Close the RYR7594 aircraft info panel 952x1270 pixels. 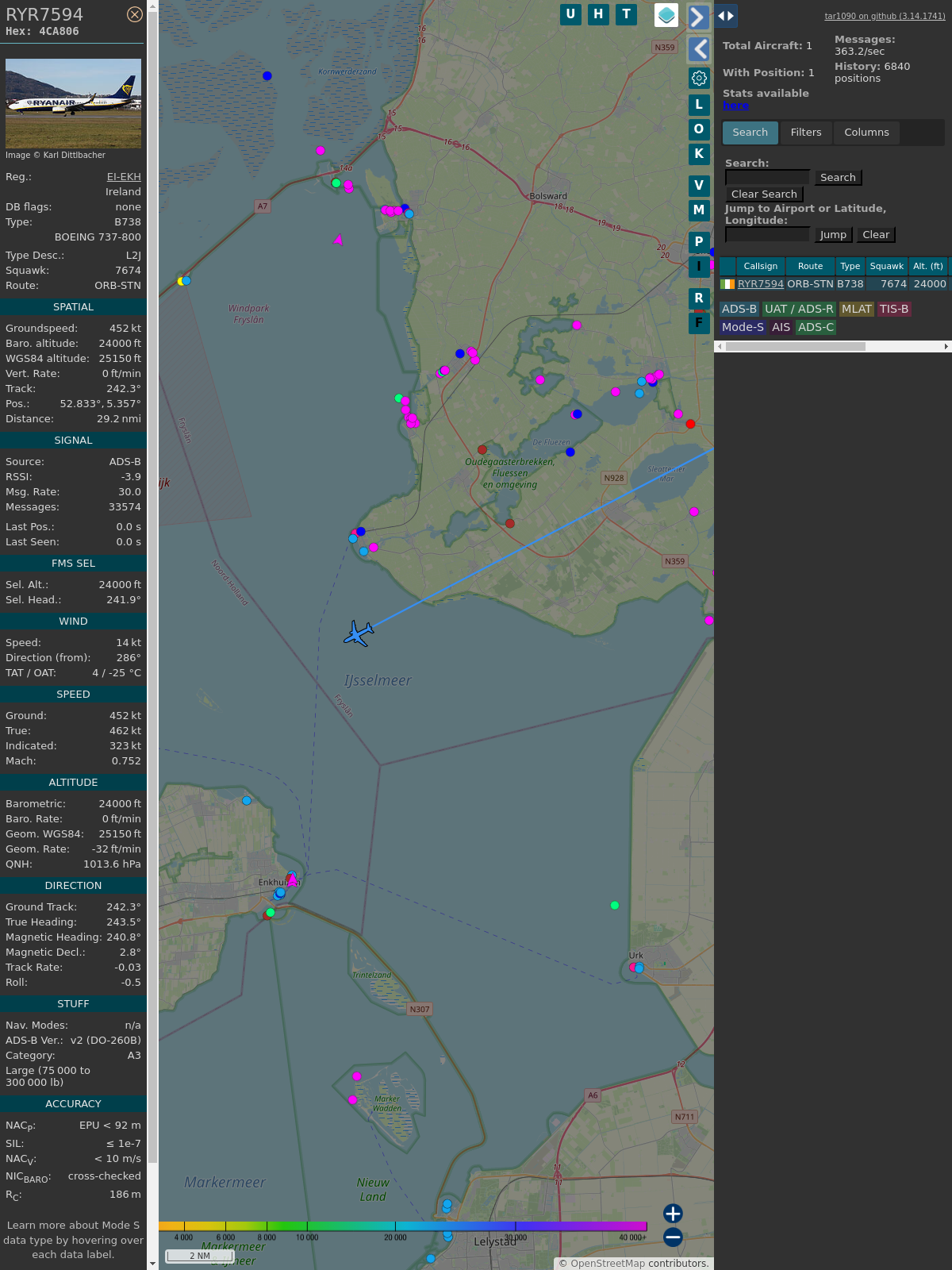coord(135,14)
